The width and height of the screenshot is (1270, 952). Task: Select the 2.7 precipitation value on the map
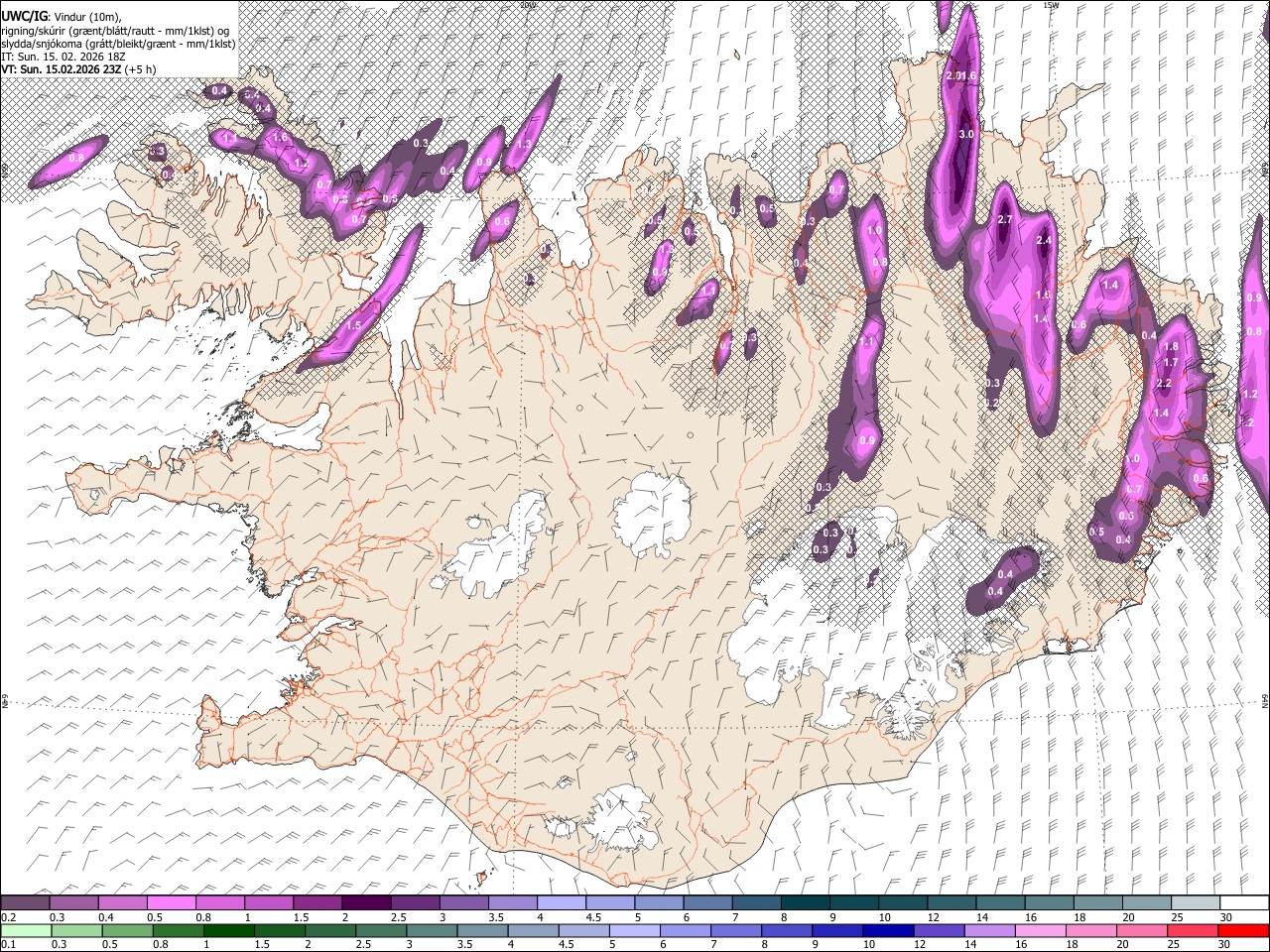(1003, 219)
